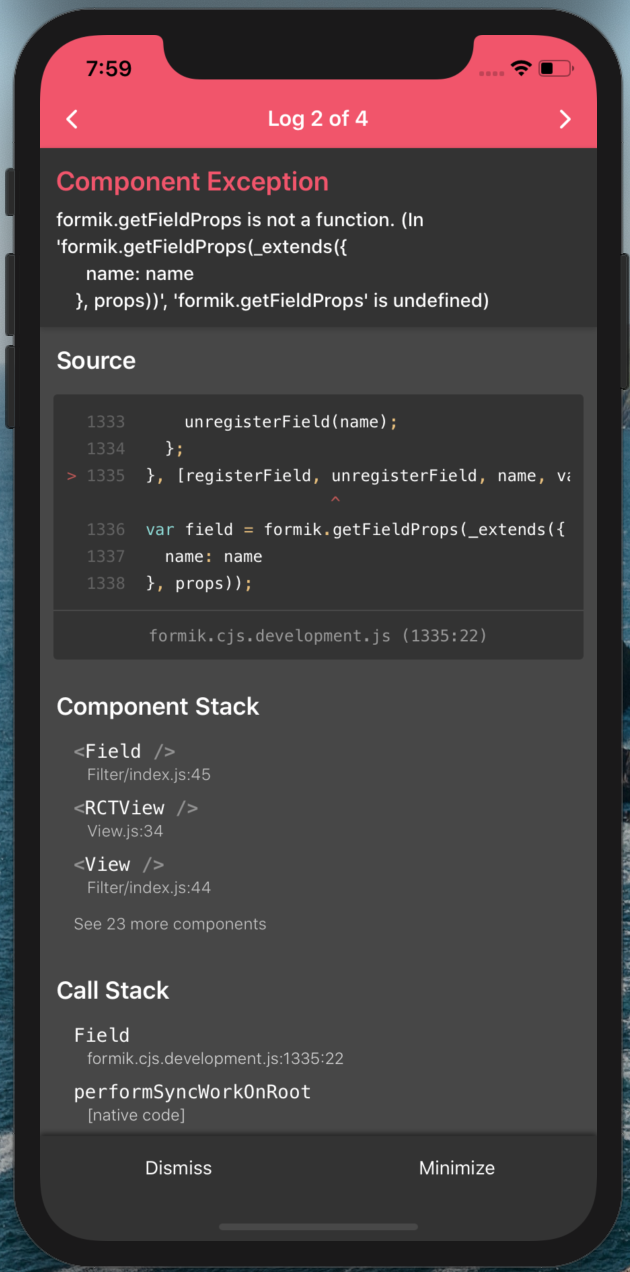Select the Log 2 of 4 header
Viewport: 630px width, 1272px height.
[318, 119]
